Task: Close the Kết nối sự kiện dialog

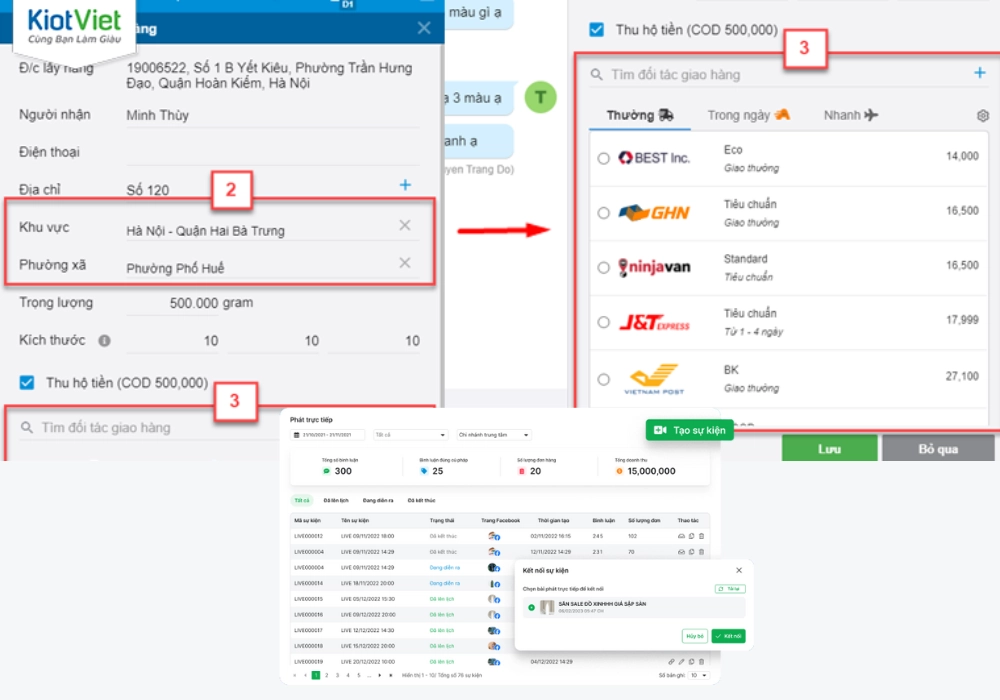Action: [x=739, y=570]
